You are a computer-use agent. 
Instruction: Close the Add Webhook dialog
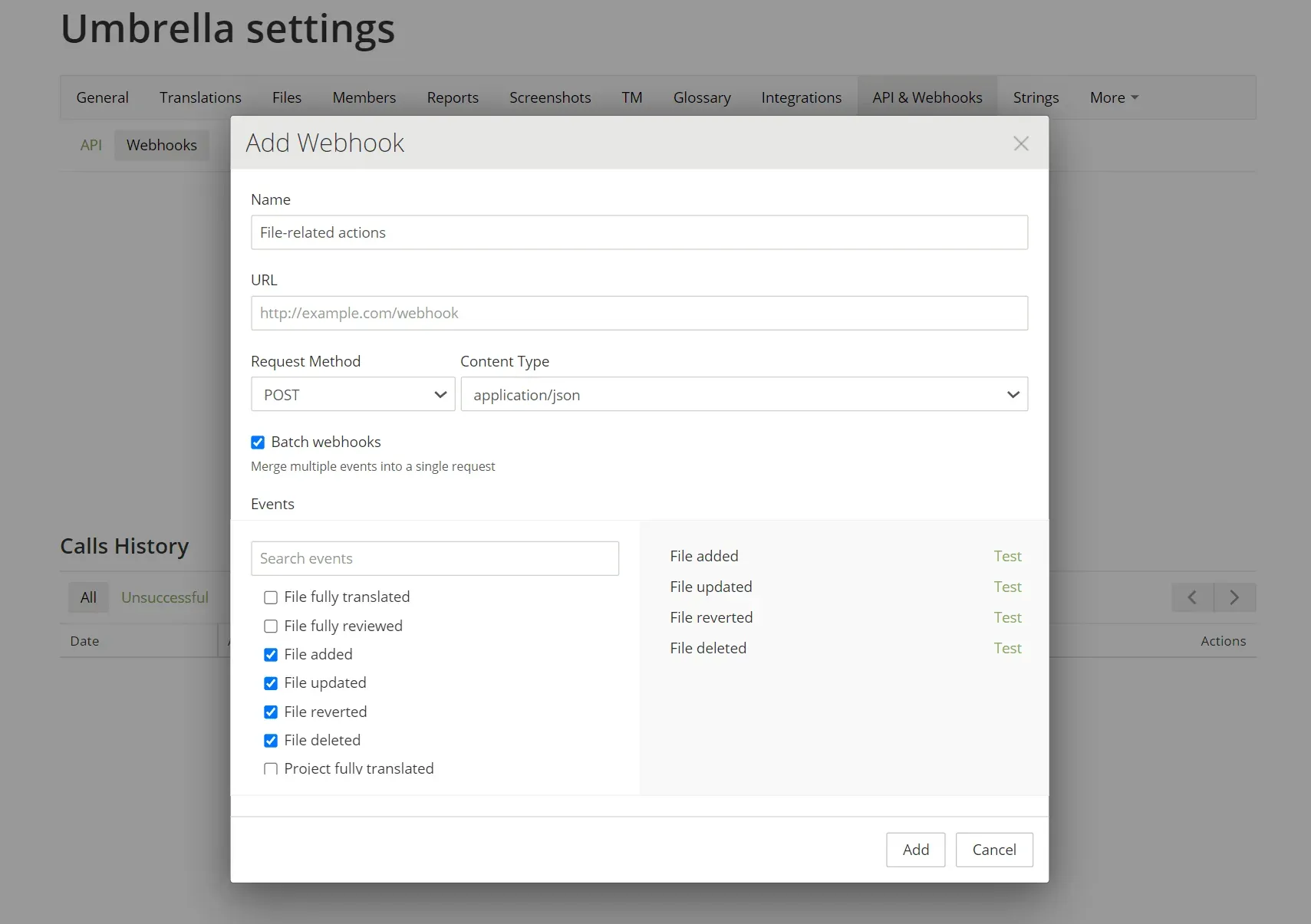(x=1020, y=143)
